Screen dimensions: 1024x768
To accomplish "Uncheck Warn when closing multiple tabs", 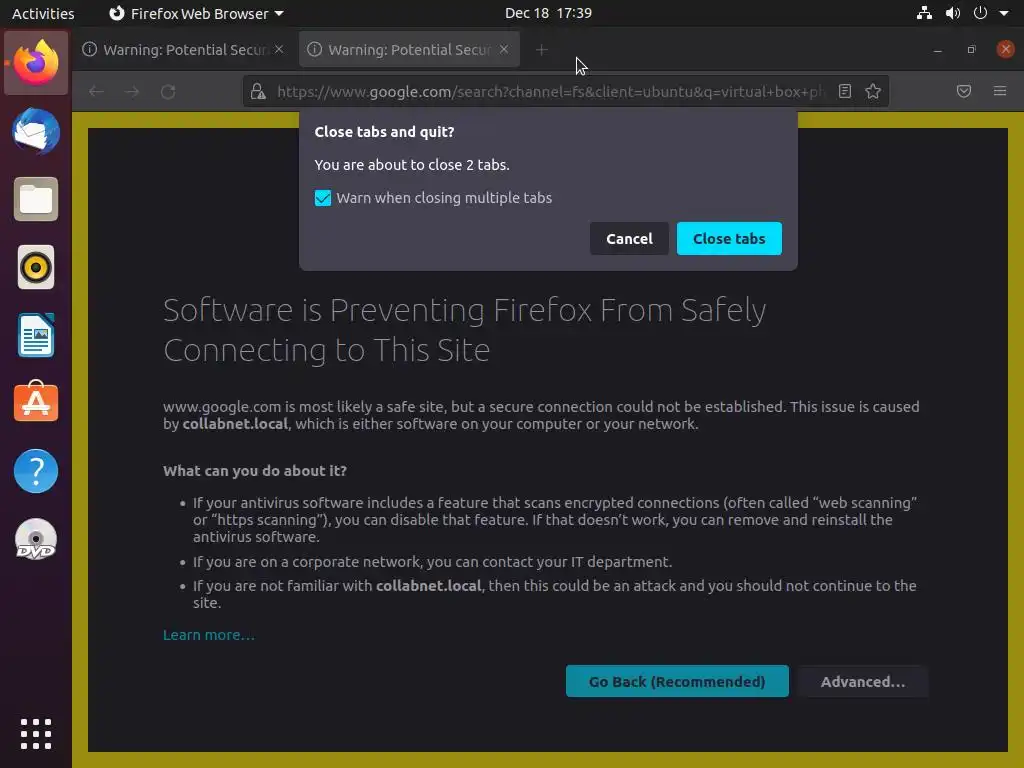I will tap(323, 198).
